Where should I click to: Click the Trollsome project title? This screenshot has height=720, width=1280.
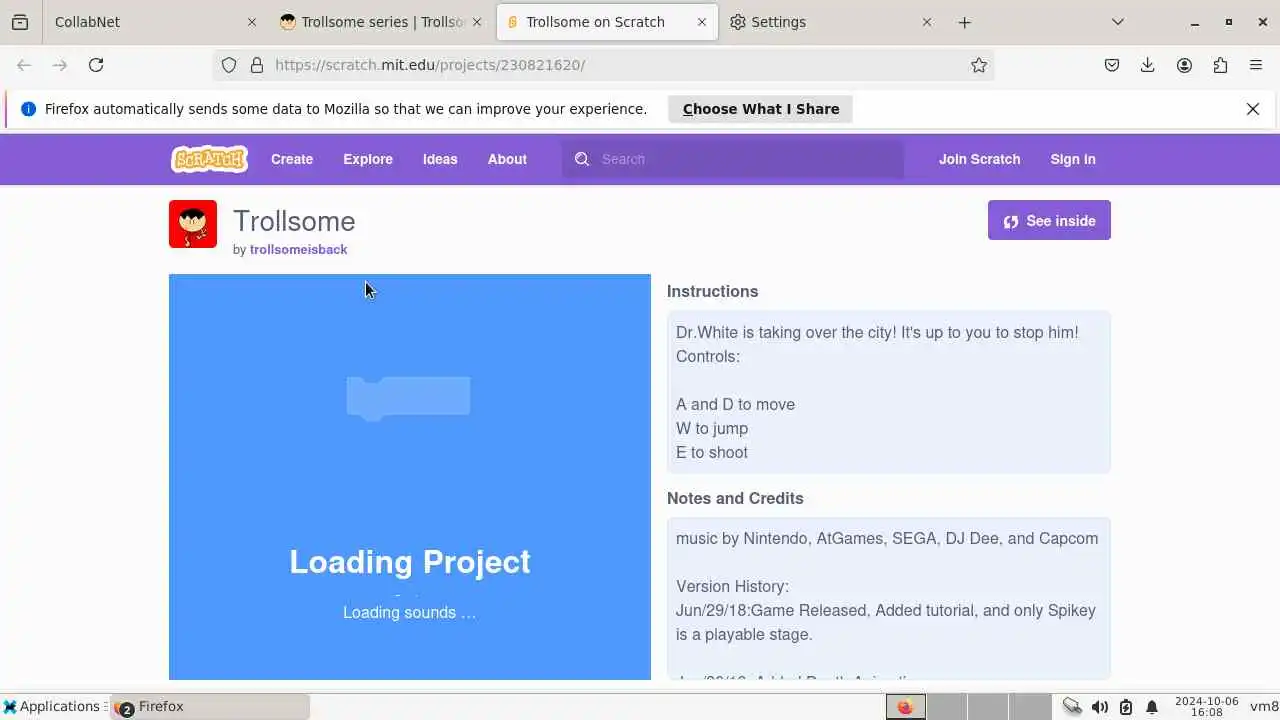294,221
